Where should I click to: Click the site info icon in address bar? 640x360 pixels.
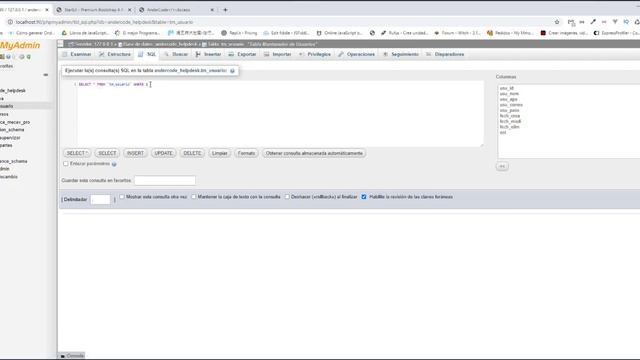coord(10,22)
